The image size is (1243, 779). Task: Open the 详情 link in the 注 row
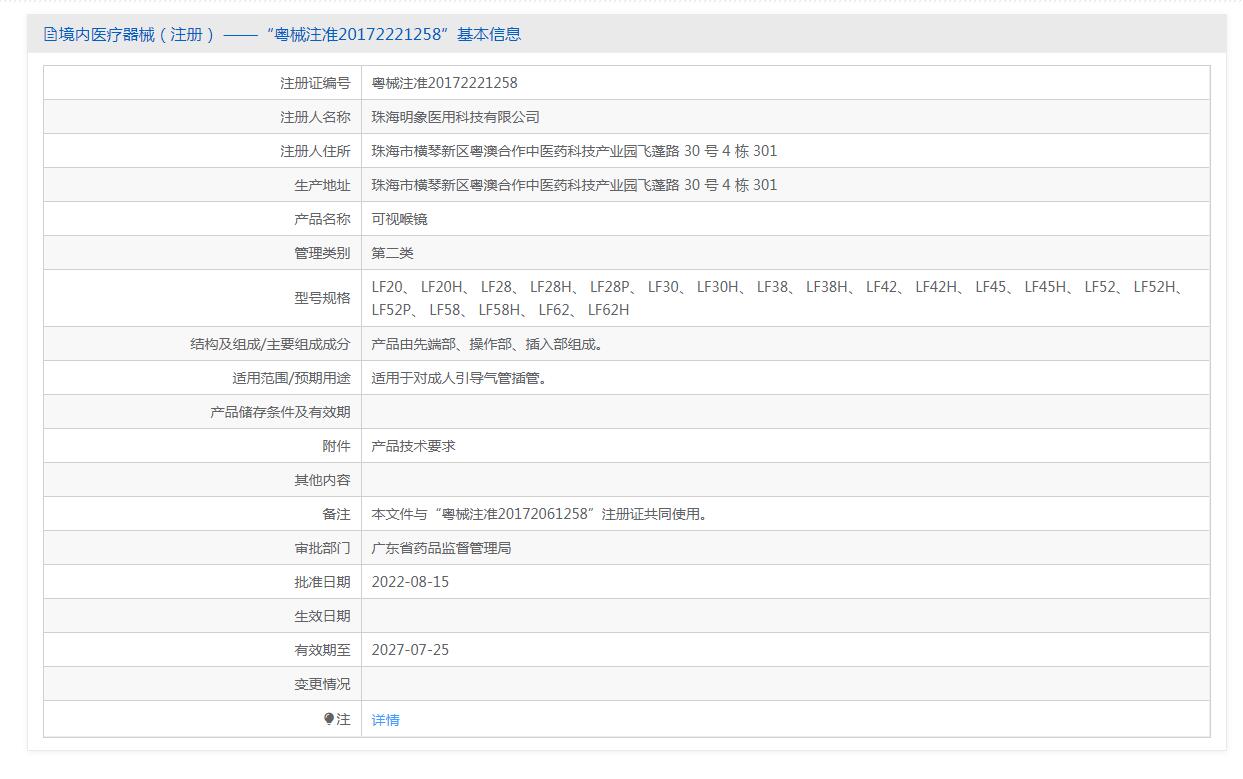tap(385, 720)
